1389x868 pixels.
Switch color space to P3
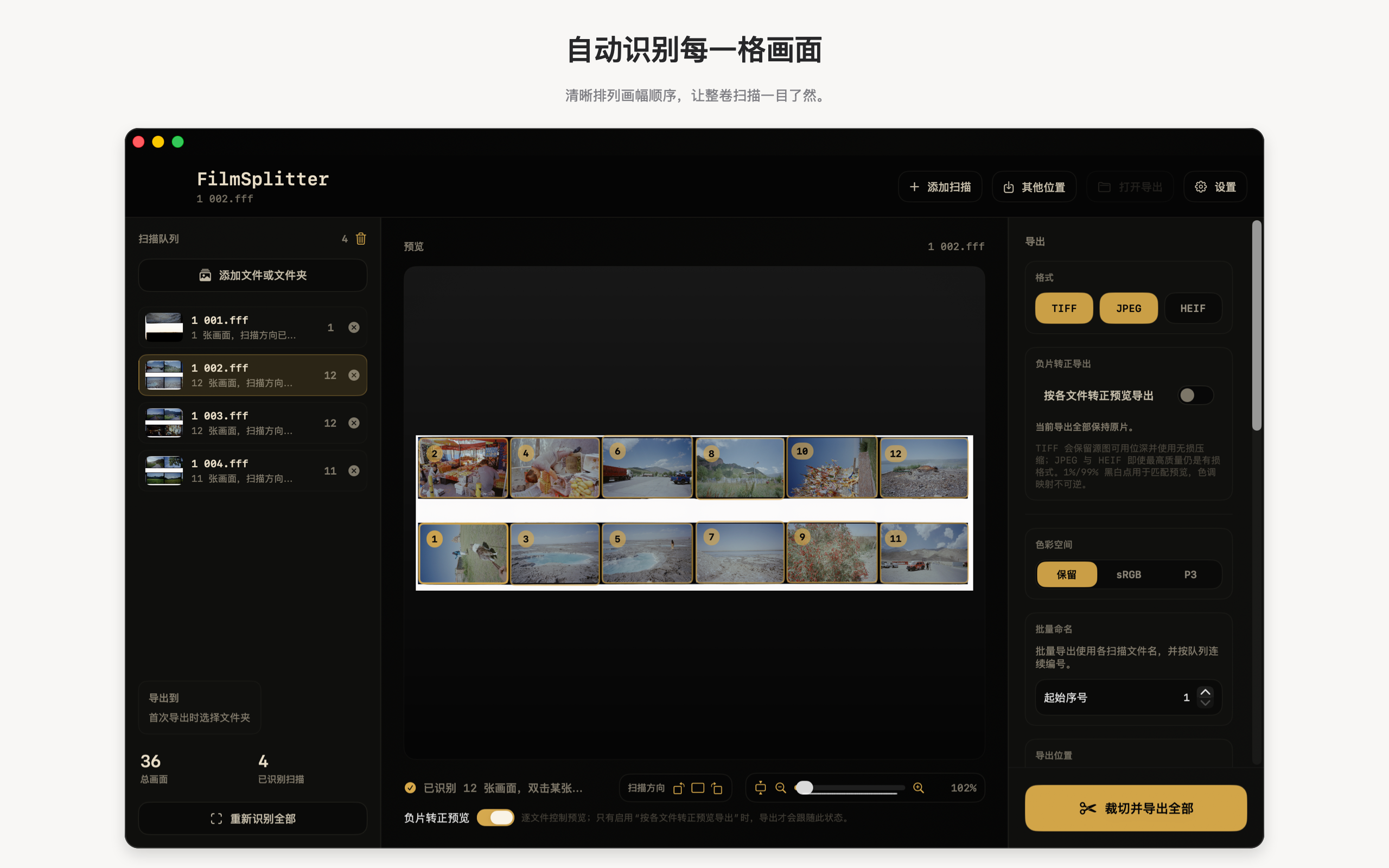coord(1190,575)
